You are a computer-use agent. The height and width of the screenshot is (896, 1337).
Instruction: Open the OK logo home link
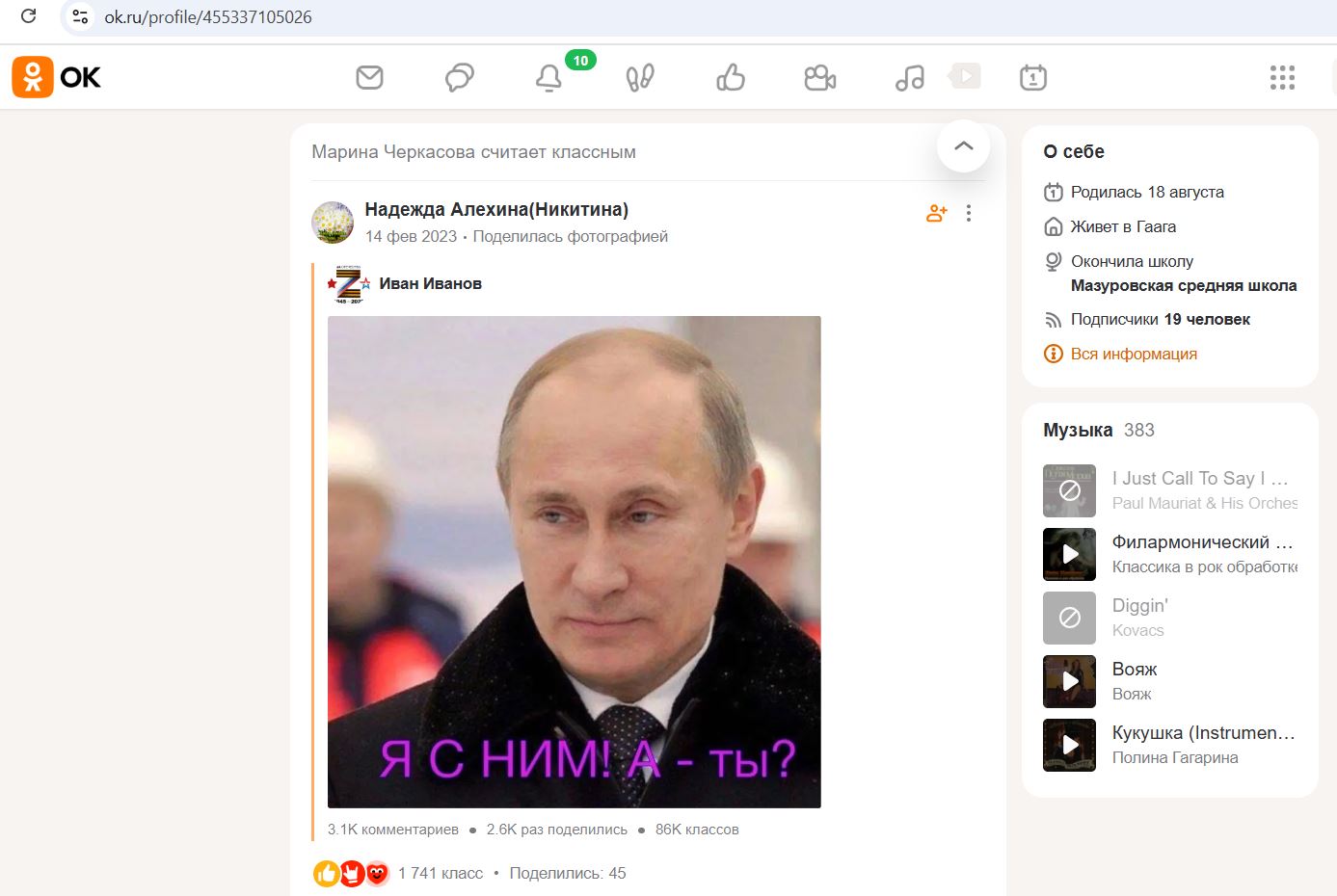point(56,77)
